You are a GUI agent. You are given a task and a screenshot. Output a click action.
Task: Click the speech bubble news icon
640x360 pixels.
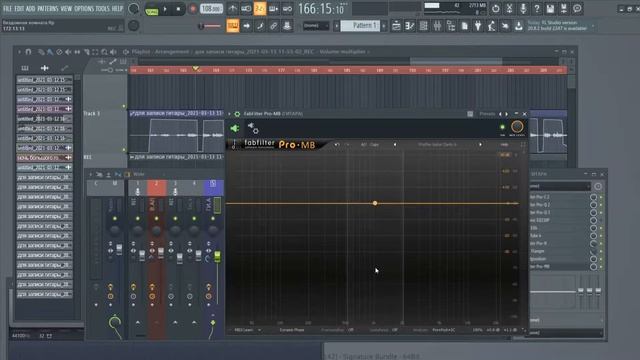pos(577,9)
